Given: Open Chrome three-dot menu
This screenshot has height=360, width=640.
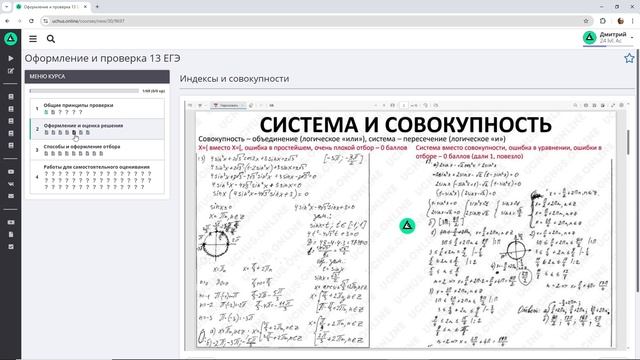Looking at the screenshot, I should (x=633, y=21).
